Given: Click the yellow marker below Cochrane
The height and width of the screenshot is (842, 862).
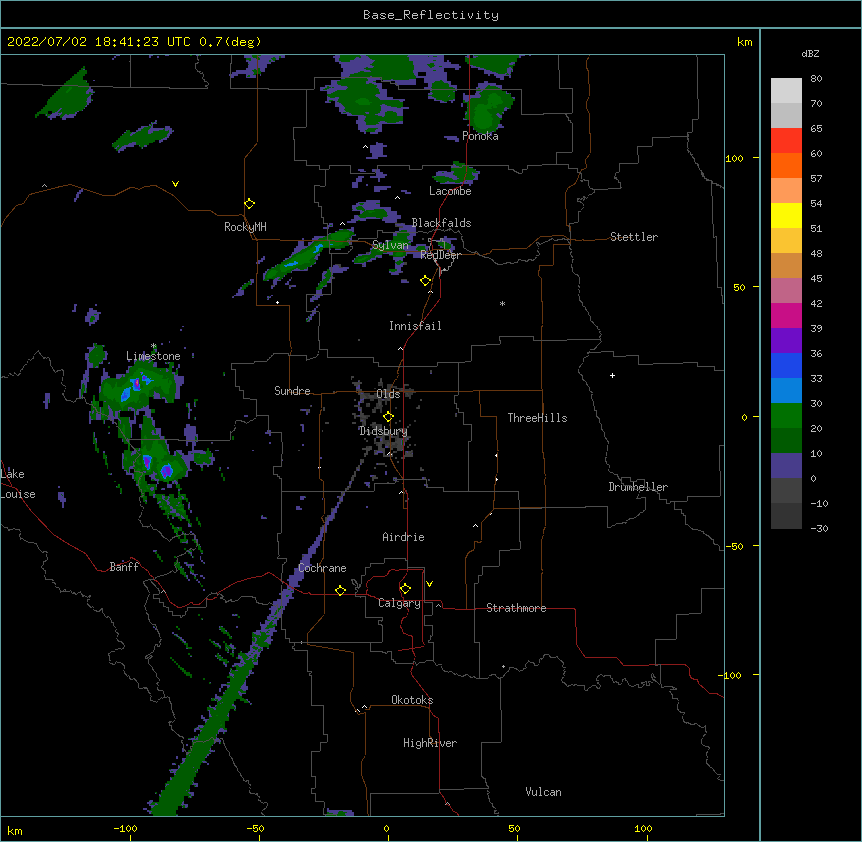Looking at the screenshot, I should 340,590.
